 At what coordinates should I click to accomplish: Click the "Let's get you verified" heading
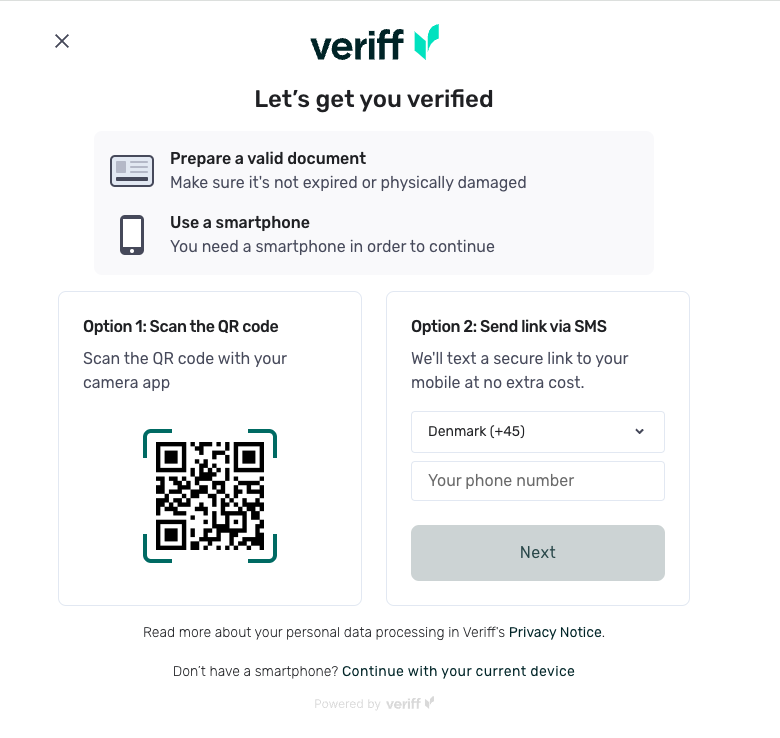point(374,99)
